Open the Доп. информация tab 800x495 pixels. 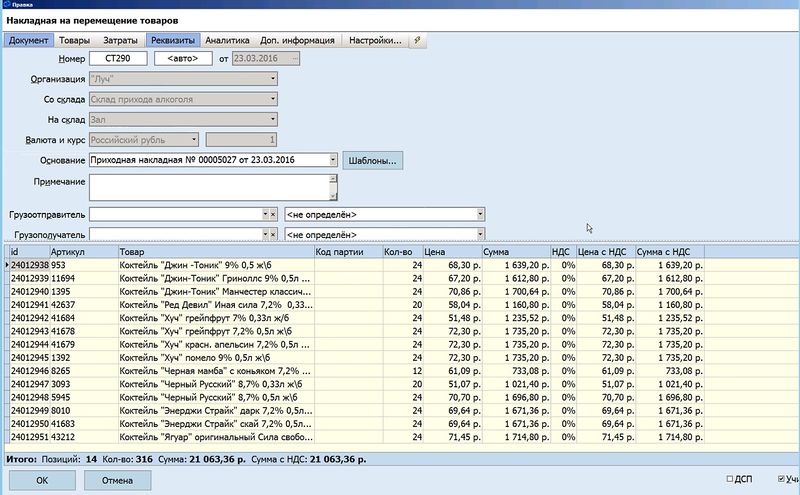click(x=297, y=40)
